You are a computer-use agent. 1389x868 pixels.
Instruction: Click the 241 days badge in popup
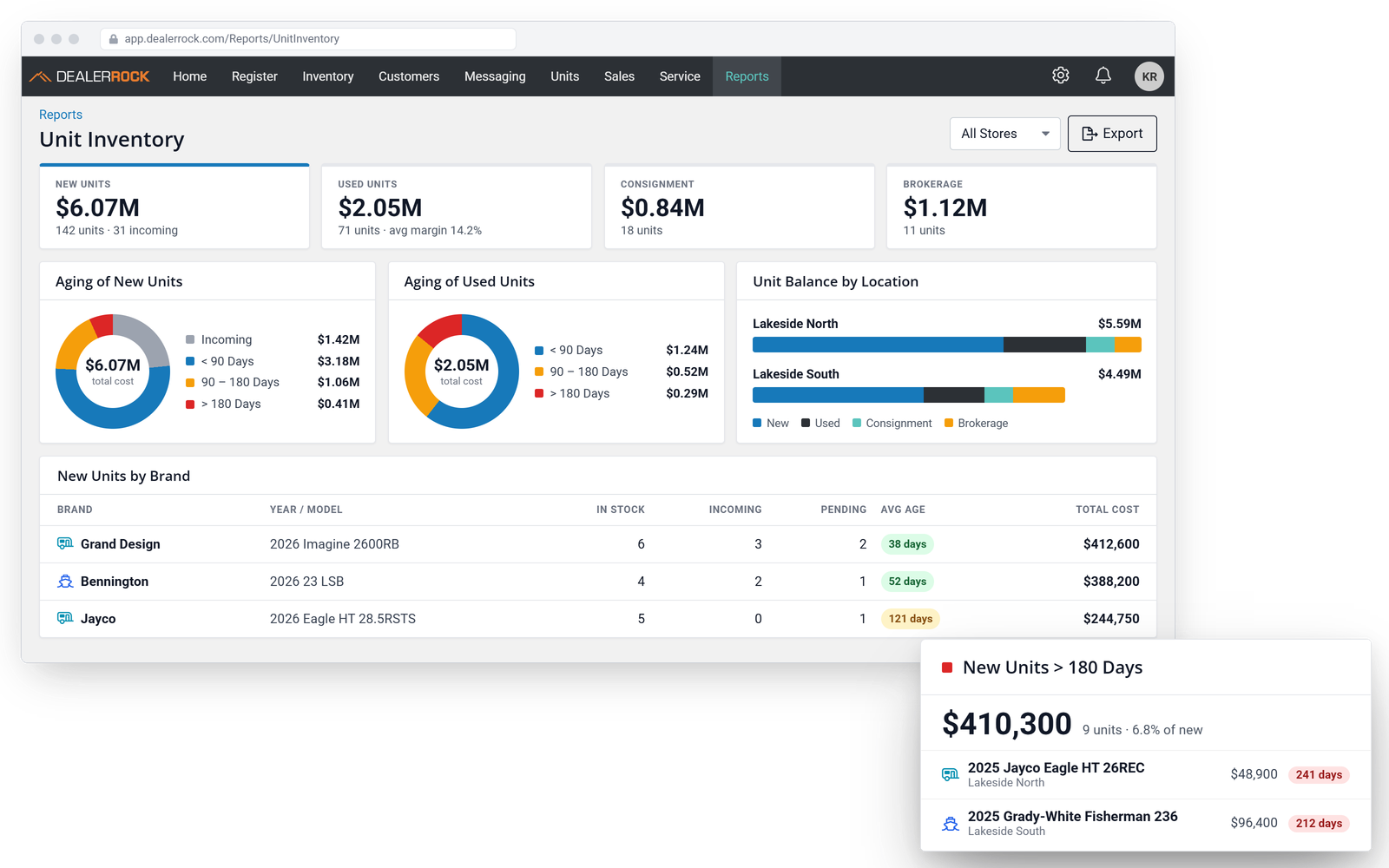coord(1319,774)
